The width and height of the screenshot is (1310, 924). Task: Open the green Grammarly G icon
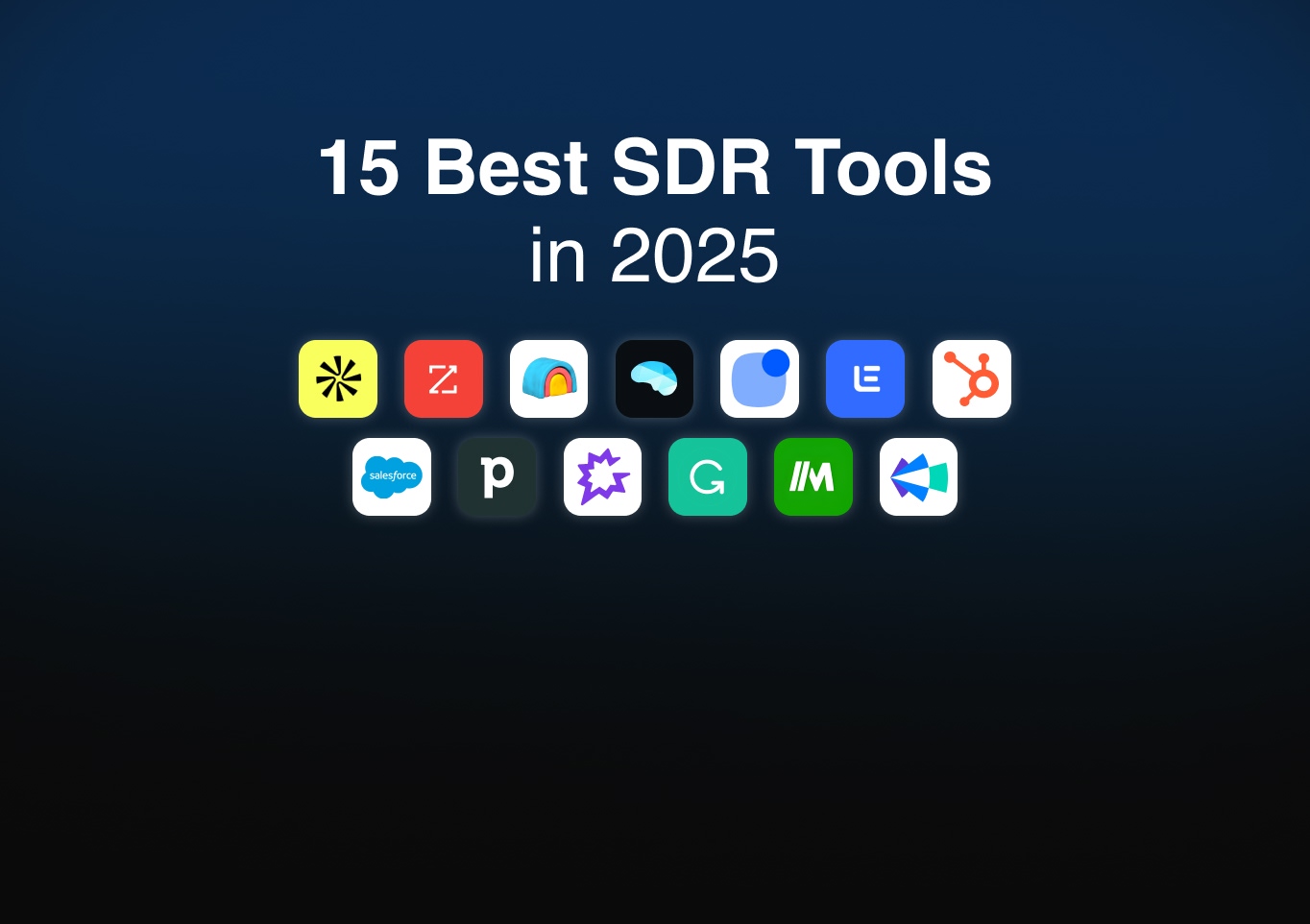[708, 476]
